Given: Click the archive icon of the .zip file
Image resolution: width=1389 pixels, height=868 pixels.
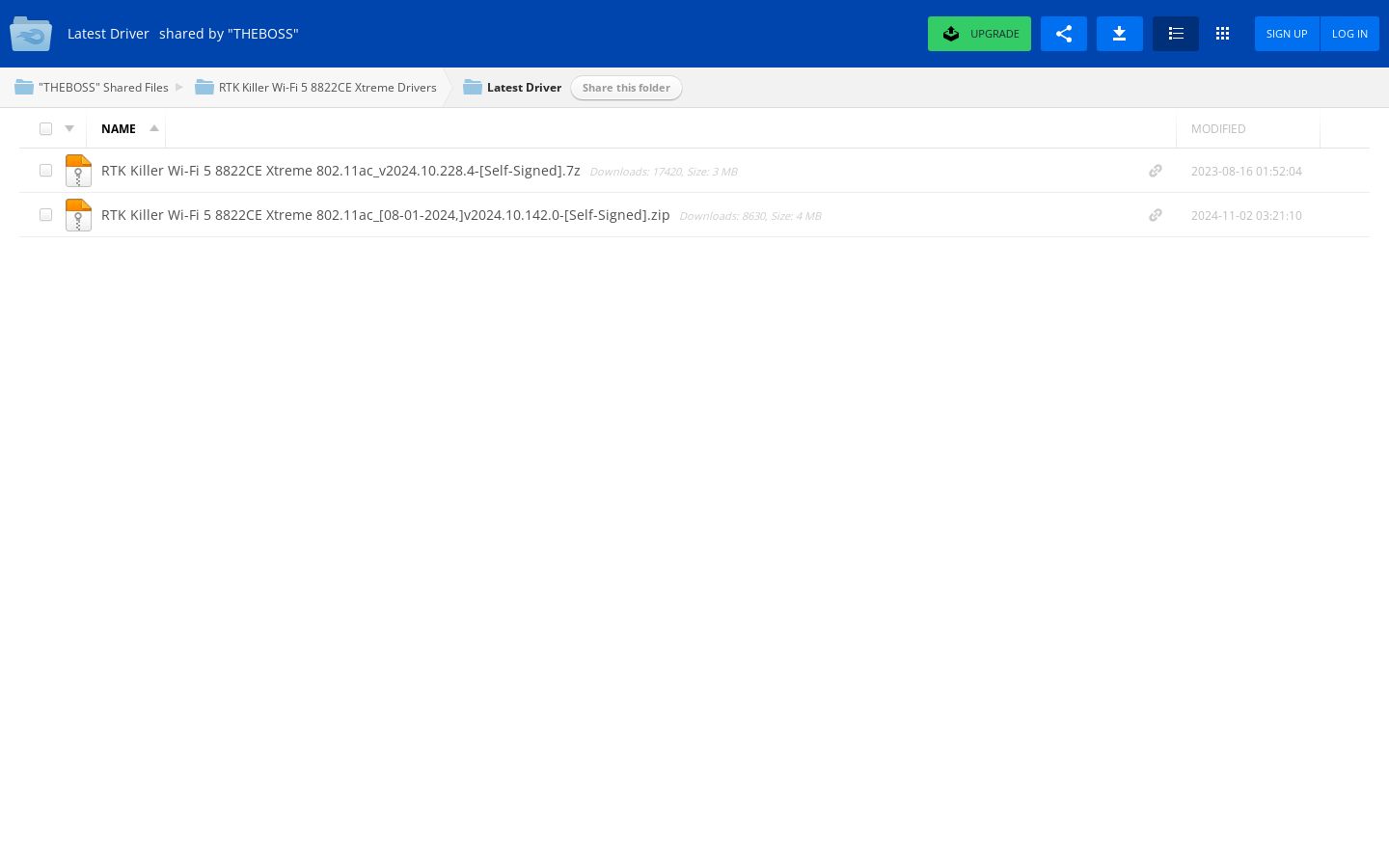Looking at the screenshot, I should tap(78, 215).
